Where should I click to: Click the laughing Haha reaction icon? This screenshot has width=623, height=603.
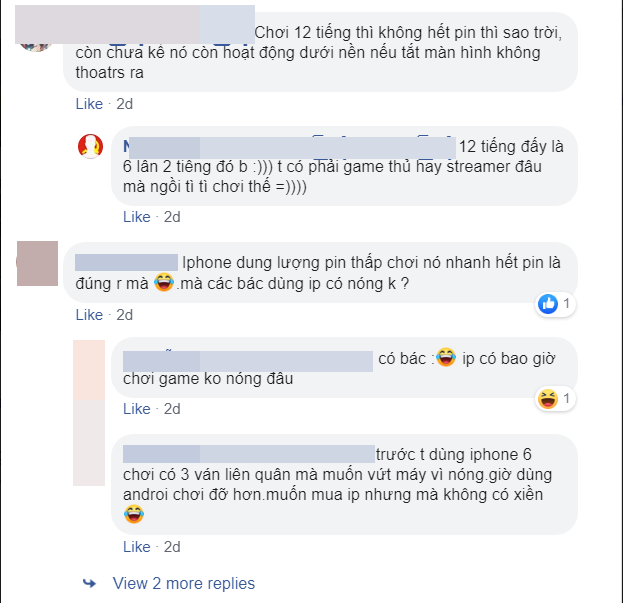pyautogui.click(x=548, y=399)
